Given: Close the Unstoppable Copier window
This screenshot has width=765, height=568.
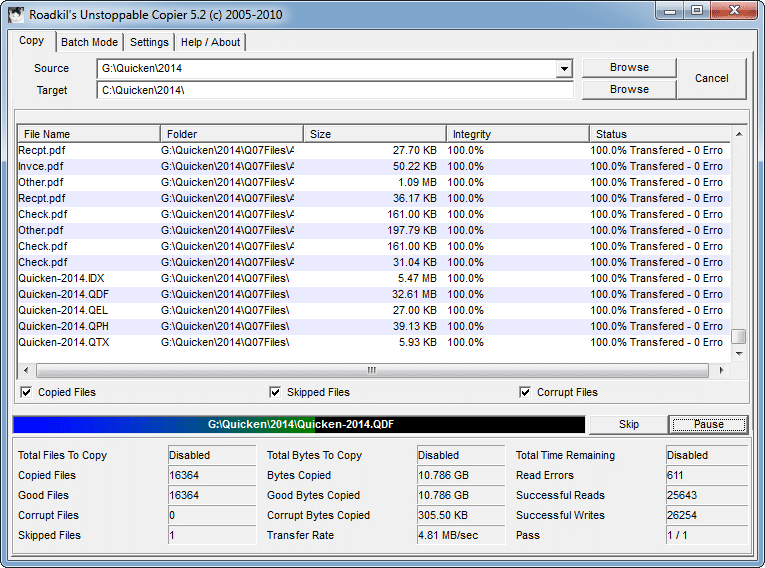Looking at the screenshot, I should pyautogui.click(x=734, y=11).
